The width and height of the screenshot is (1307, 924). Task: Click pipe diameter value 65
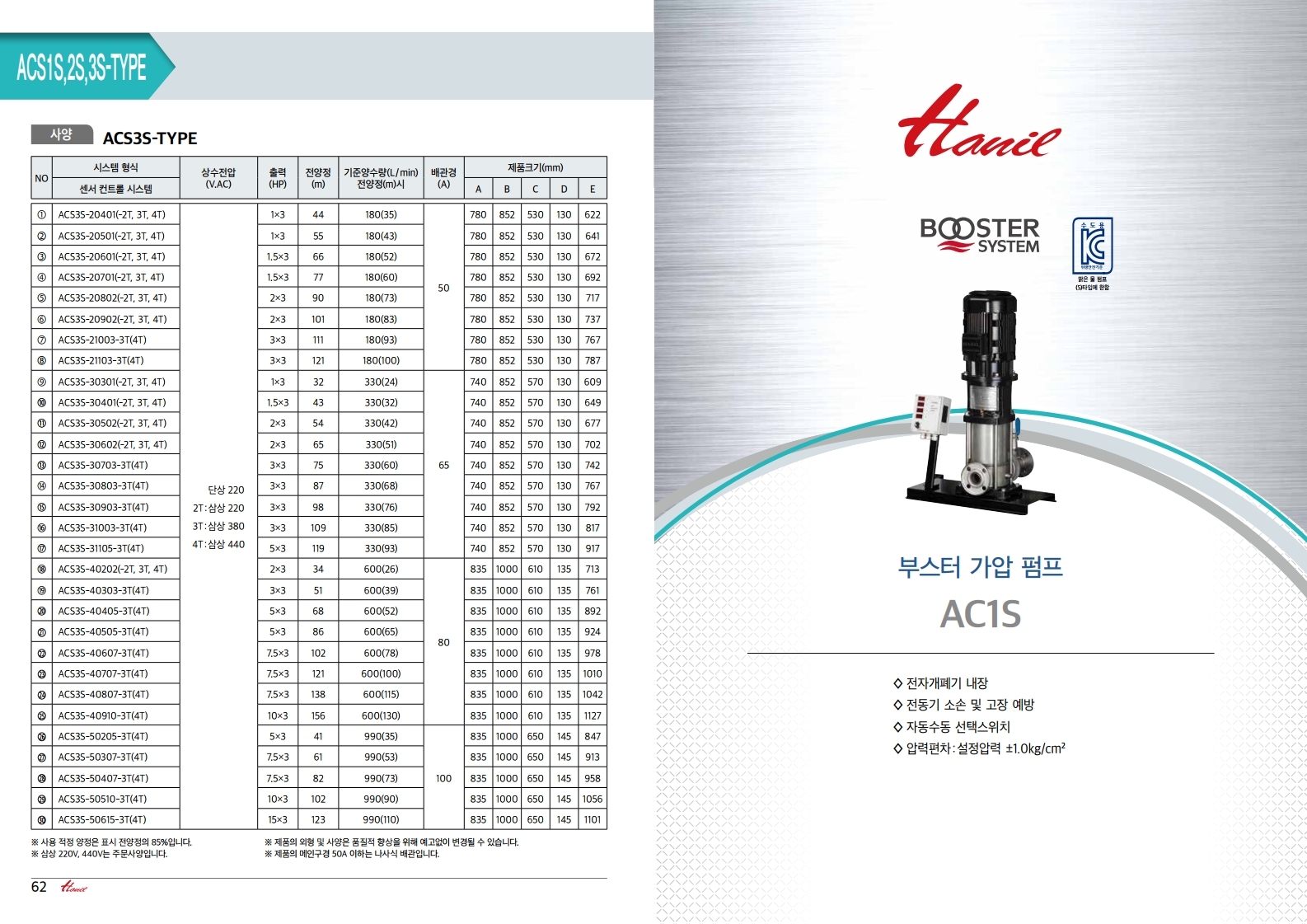443,465
